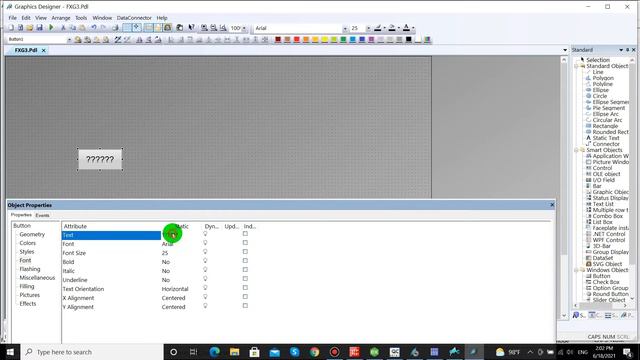Click the Save disk icon in toolbar

pyautogui.click(x=40, y=28)
